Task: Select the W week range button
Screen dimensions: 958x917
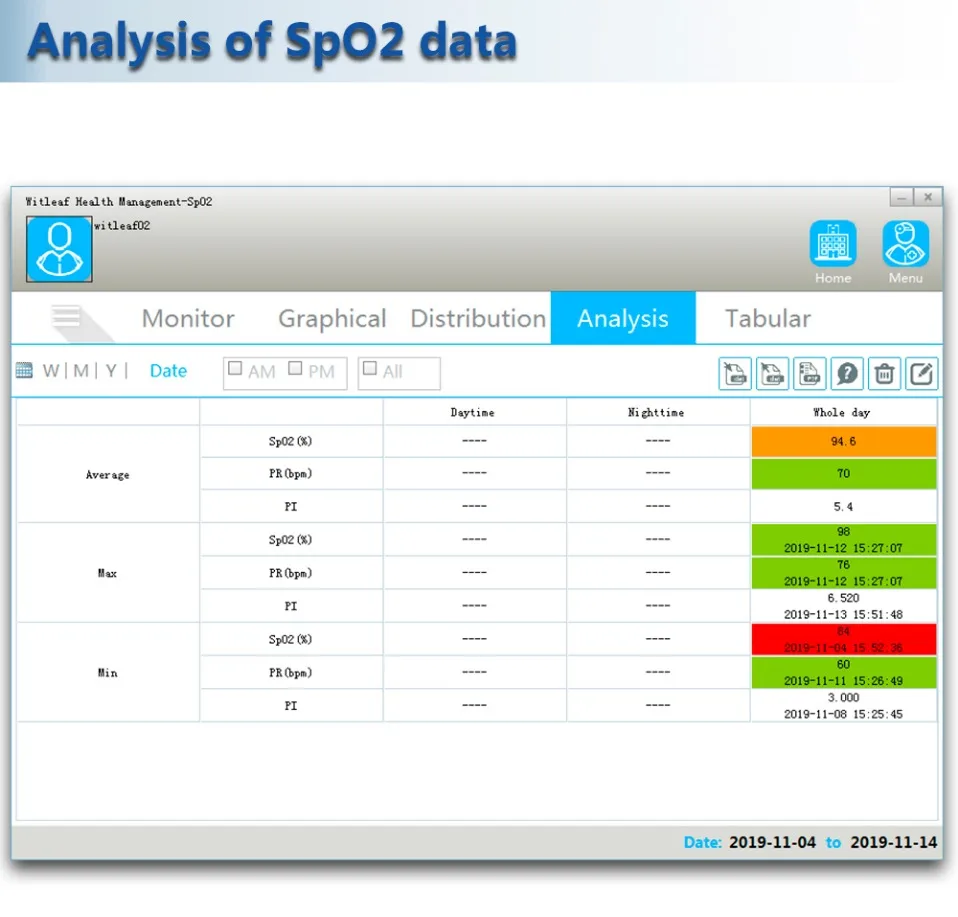Action: (51, 371)
